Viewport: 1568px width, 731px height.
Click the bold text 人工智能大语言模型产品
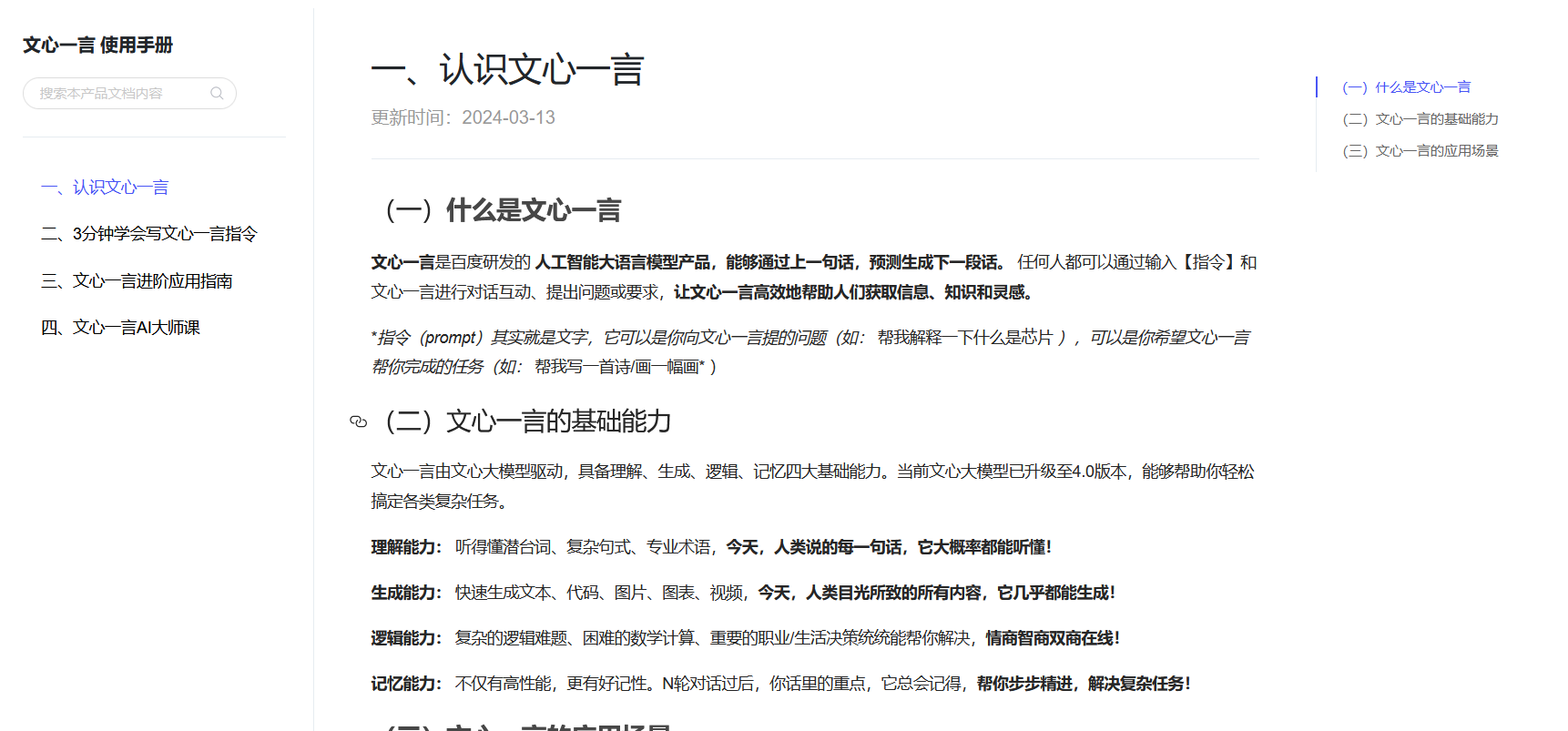click(623, 262)
